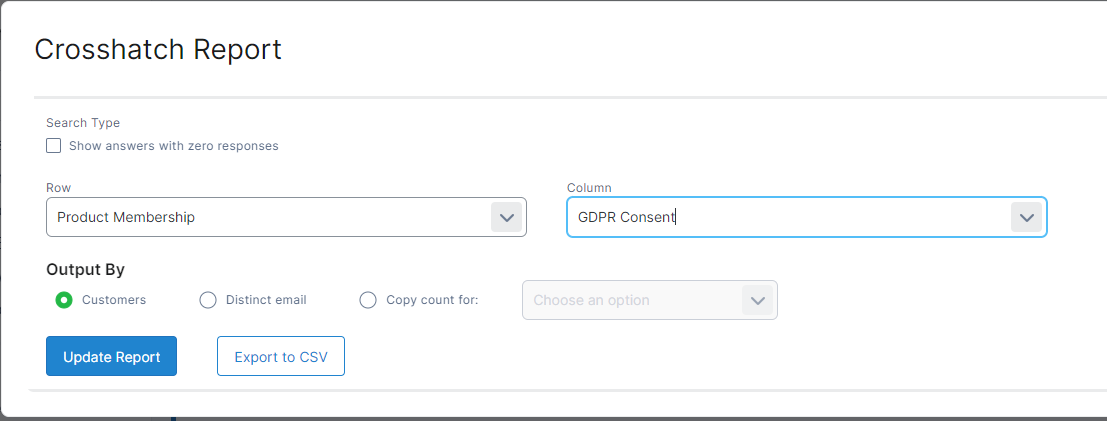Expand the Row dropdown chevron arrow
This screenshot has width=1107, height=421.
click(506, 217)
